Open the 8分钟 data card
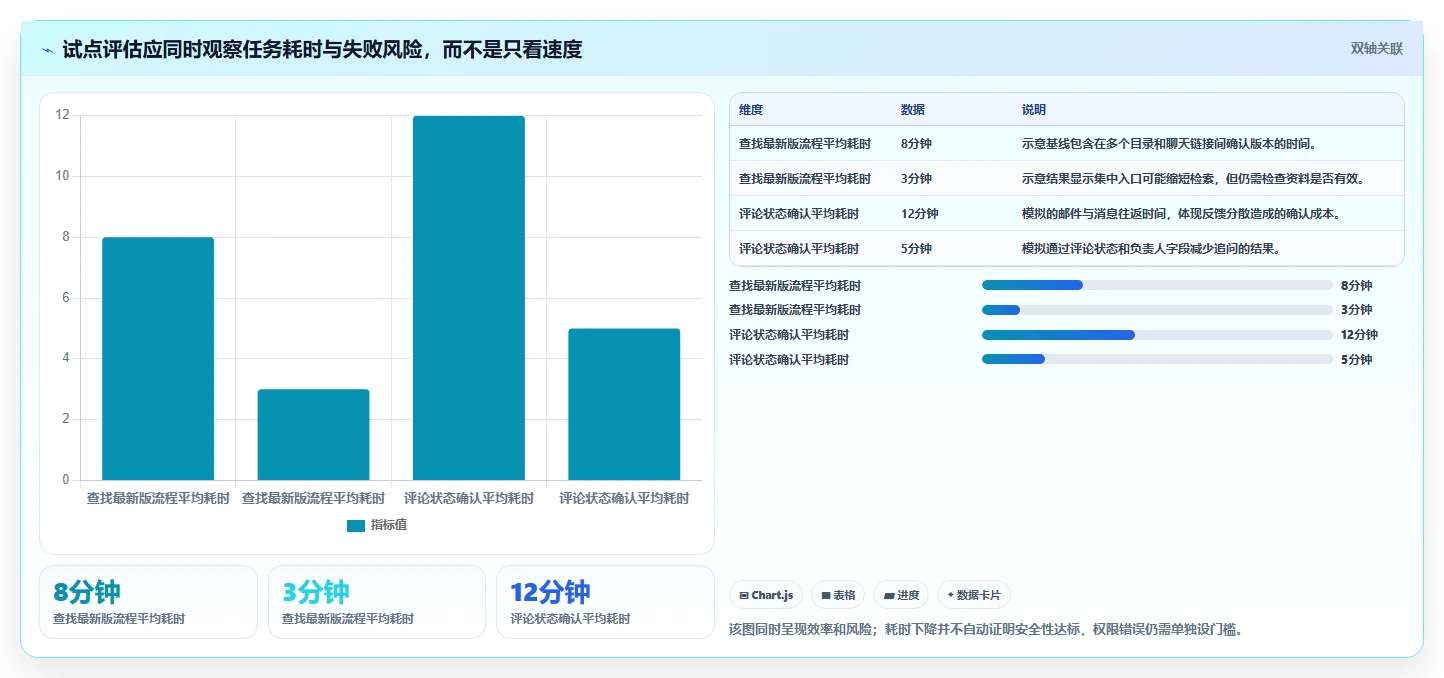Viewport: 1444px width, 678px height. coord(149,602)
